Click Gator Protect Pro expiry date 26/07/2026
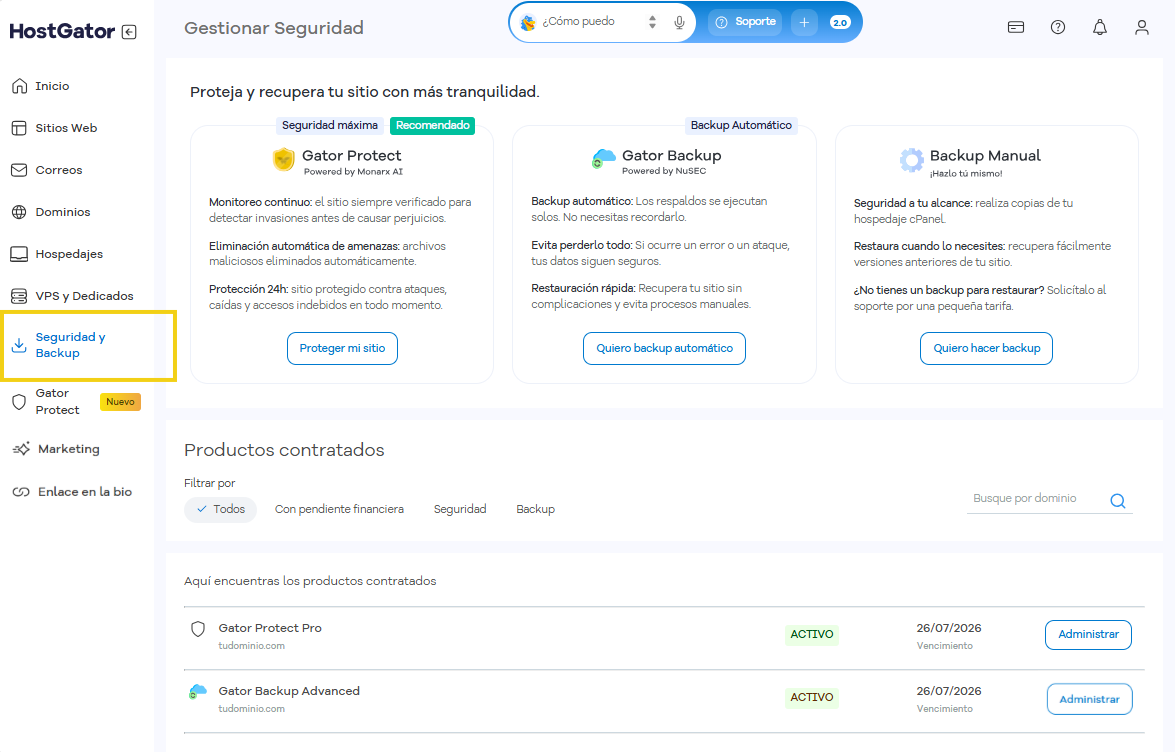The height and width of the screenshot is (752, 1175). click(949, 628)
